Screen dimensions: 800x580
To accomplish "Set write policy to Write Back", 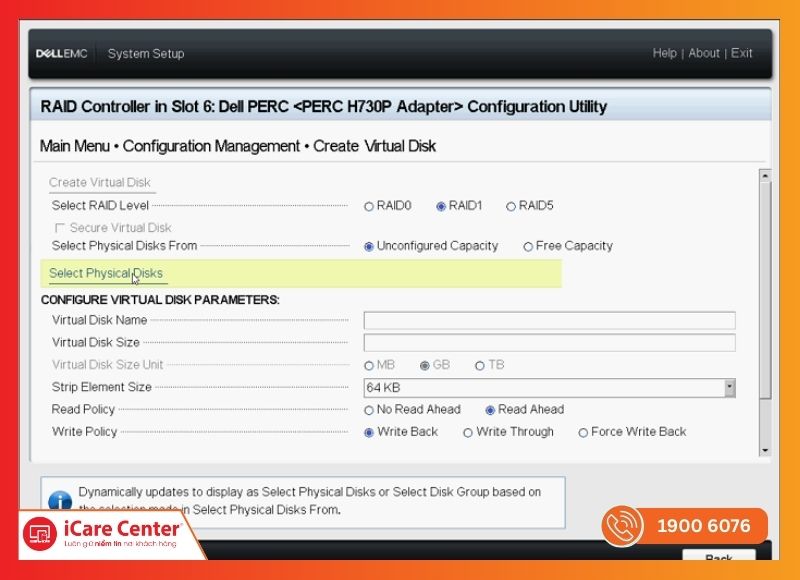I will [369, 433].
